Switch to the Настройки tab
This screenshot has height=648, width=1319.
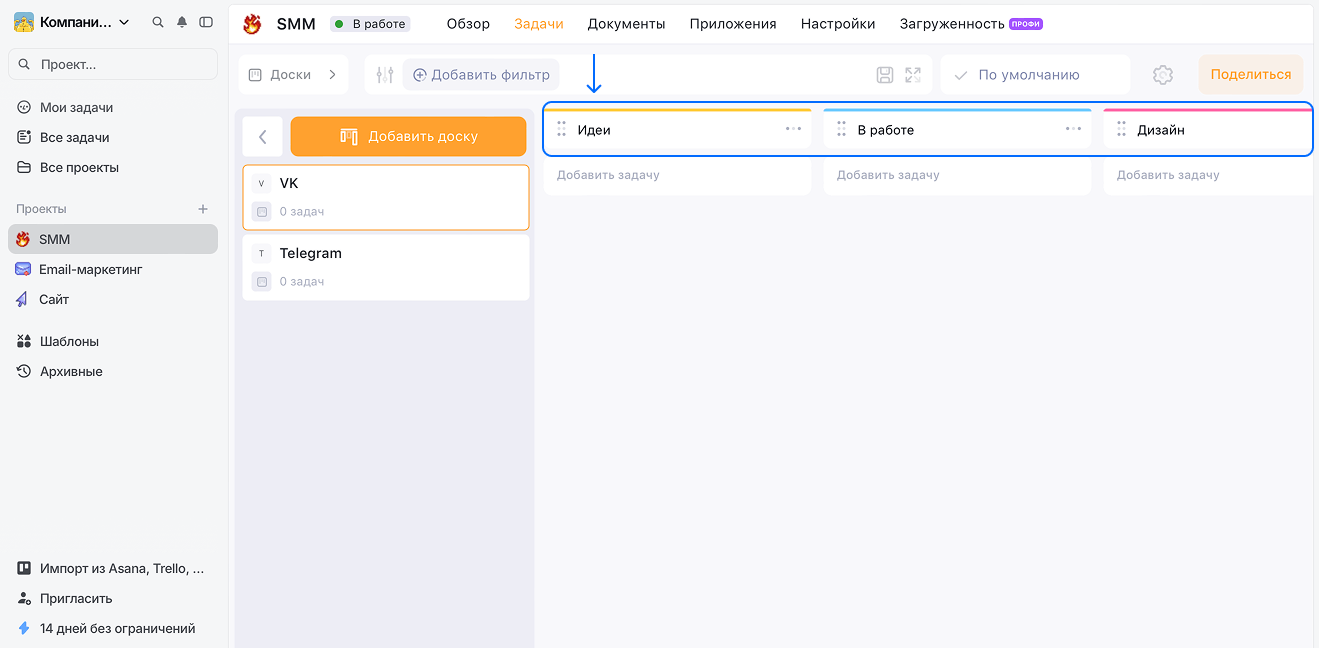pos(838,24)
